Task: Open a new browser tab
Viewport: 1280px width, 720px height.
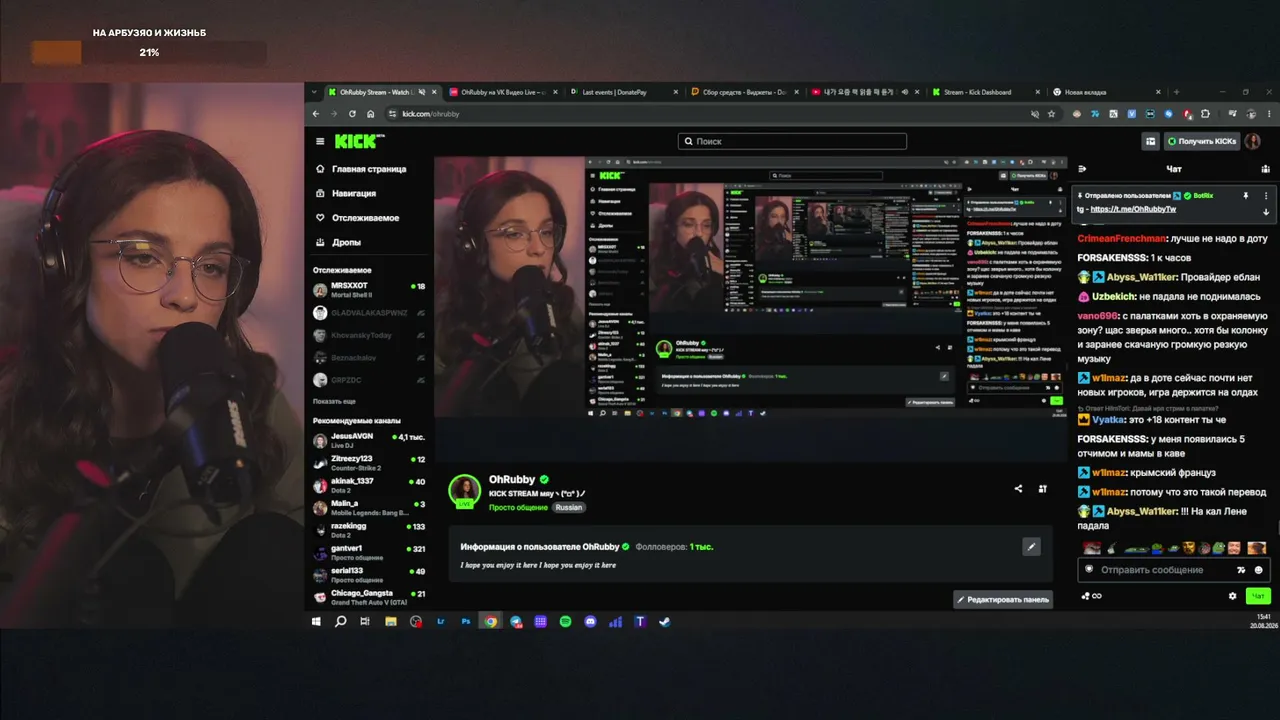Action: pos(1176,92)
